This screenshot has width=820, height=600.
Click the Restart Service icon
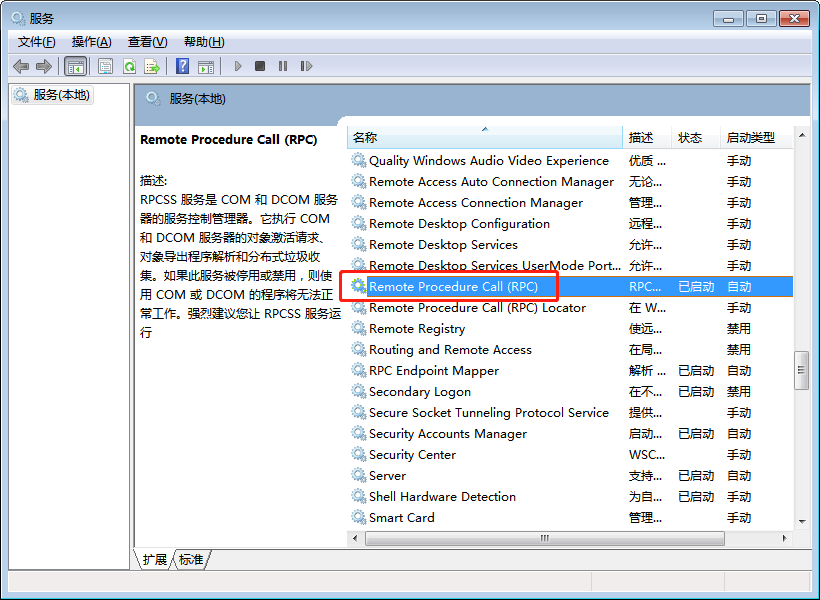pos(306,66)
